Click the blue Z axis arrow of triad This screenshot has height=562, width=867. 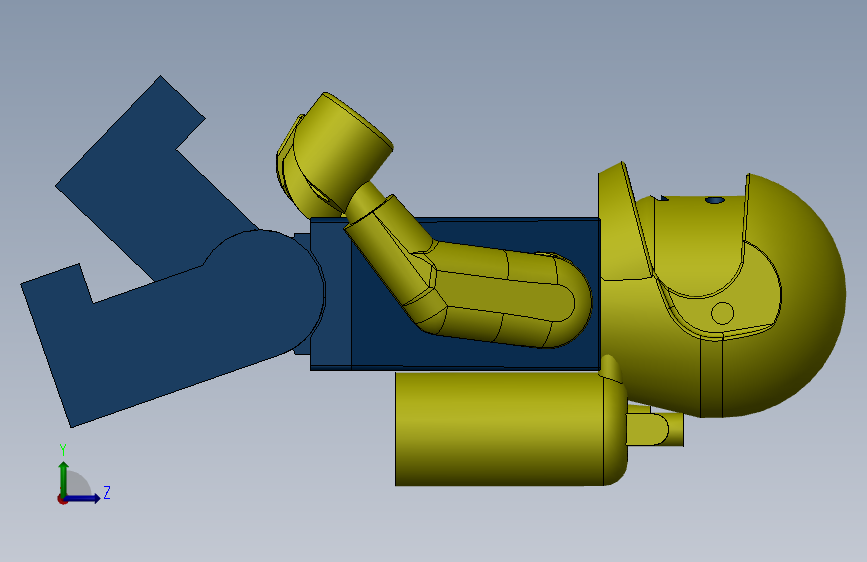coord(83,498)
